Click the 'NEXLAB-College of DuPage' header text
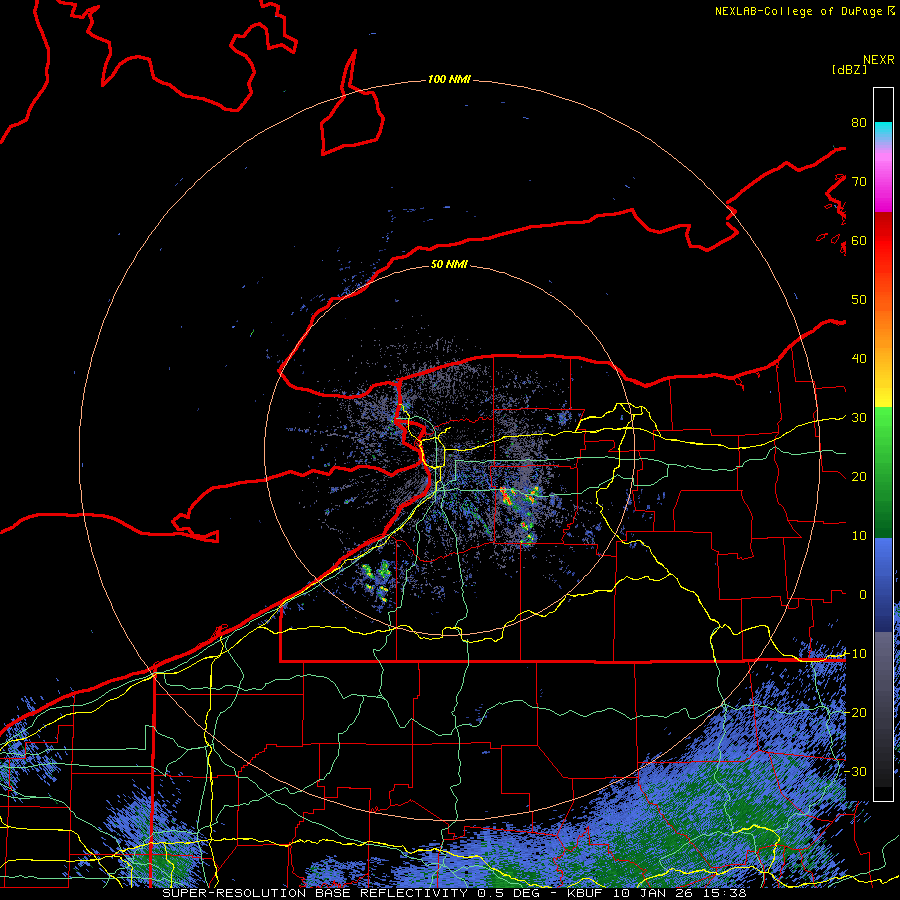 pos(798,11)
